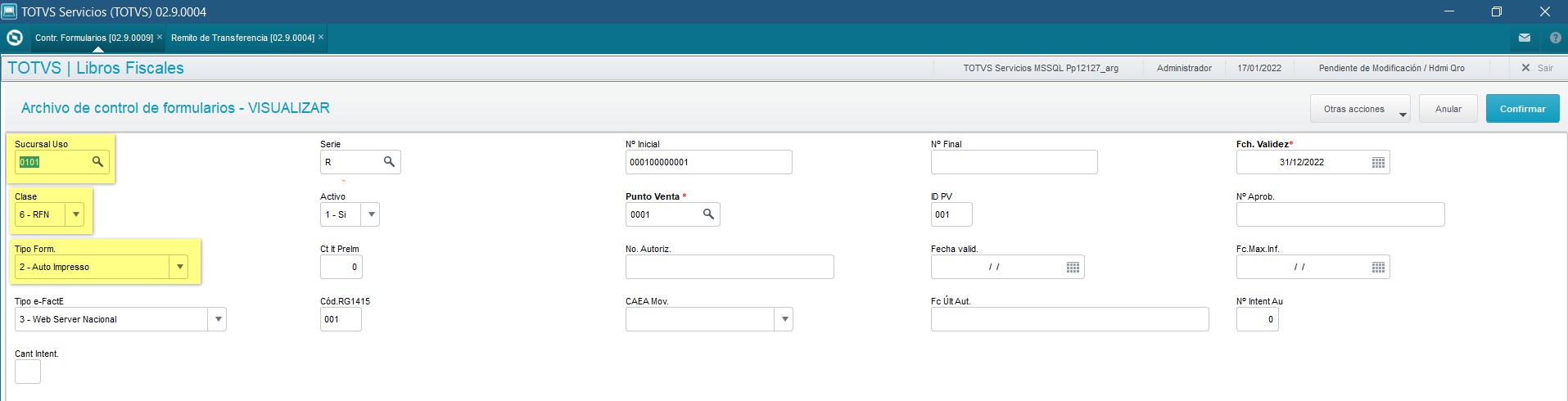Click the Ct It Prelm input field
Image resolution: width=1568 pixels, height=401 pixels.
coord(341,267)
